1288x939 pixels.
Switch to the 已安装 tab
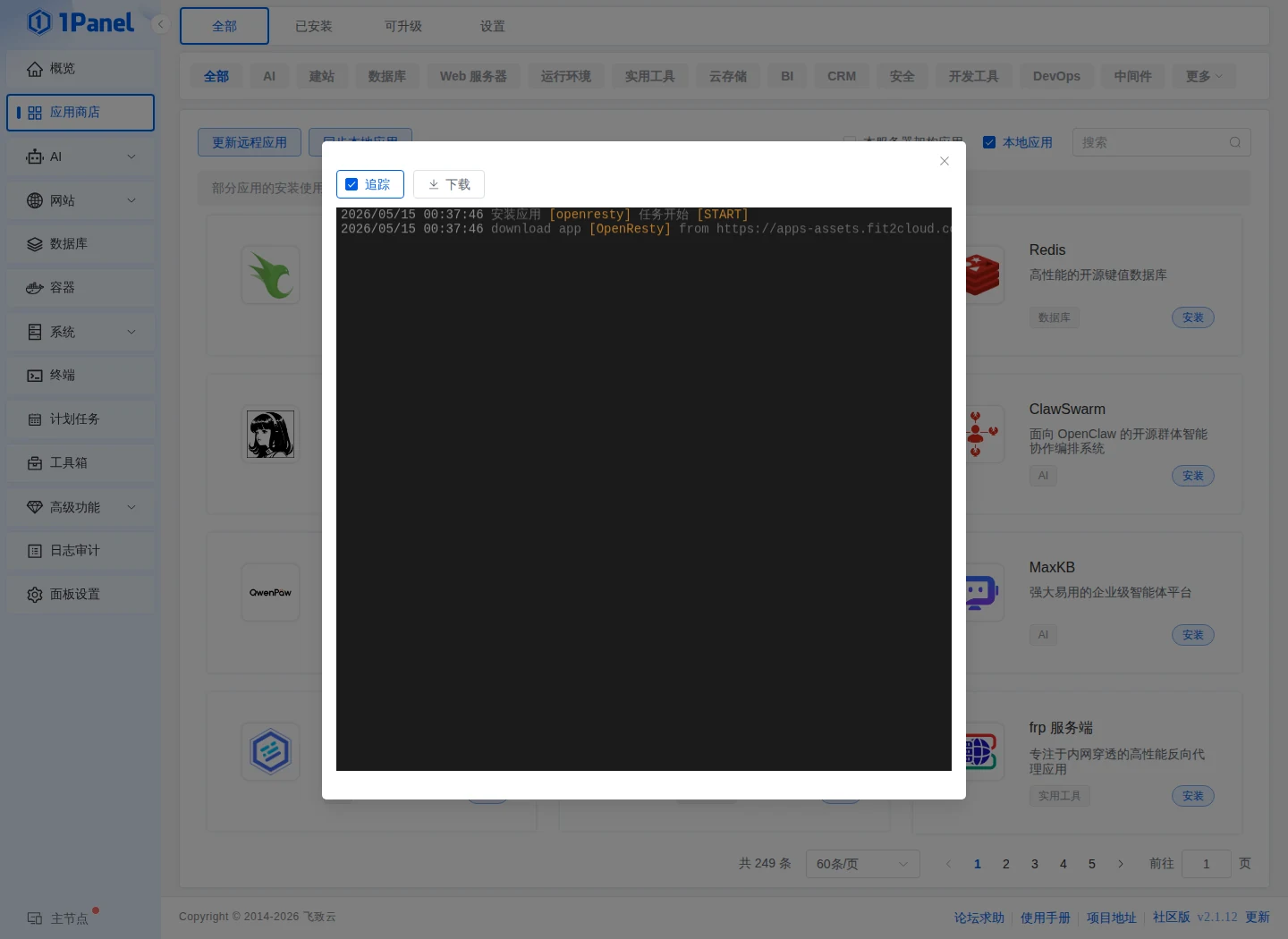(x=314, y=26)
